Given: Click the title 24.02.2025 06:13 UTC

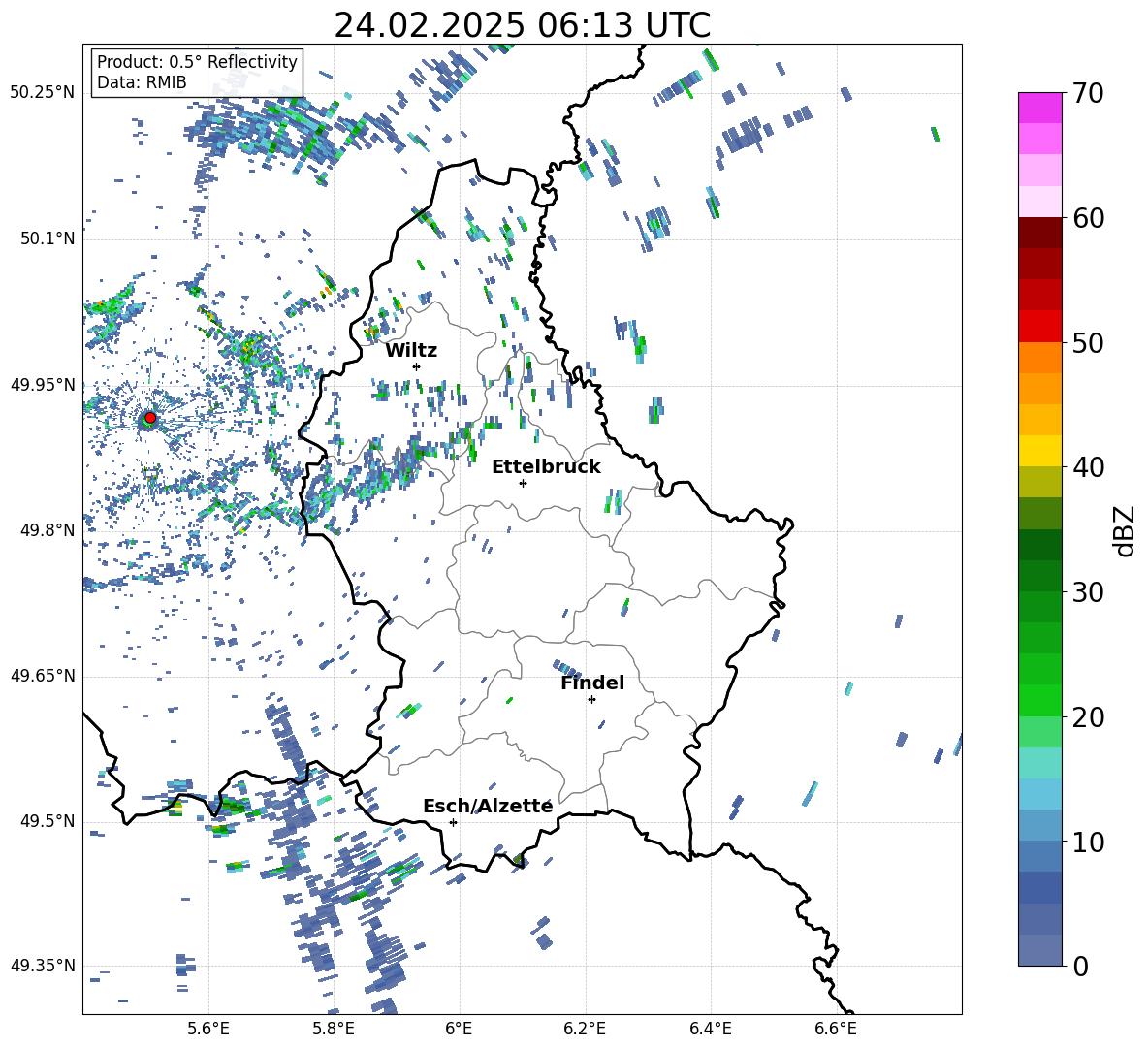Looking at the screenshot, I should [x=523, y=25].
